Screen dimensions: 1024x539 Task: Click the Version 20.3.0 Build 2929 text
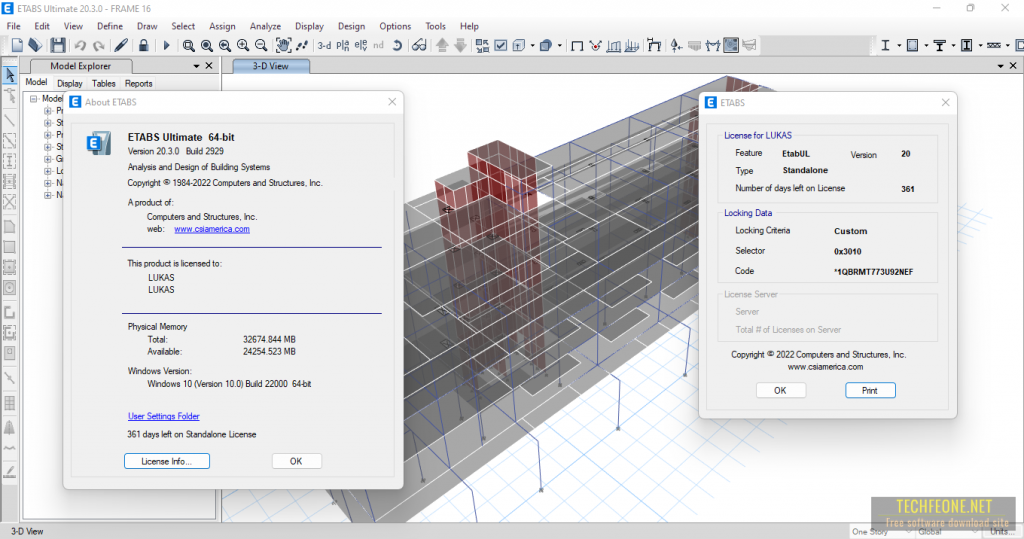coord(176,151)
